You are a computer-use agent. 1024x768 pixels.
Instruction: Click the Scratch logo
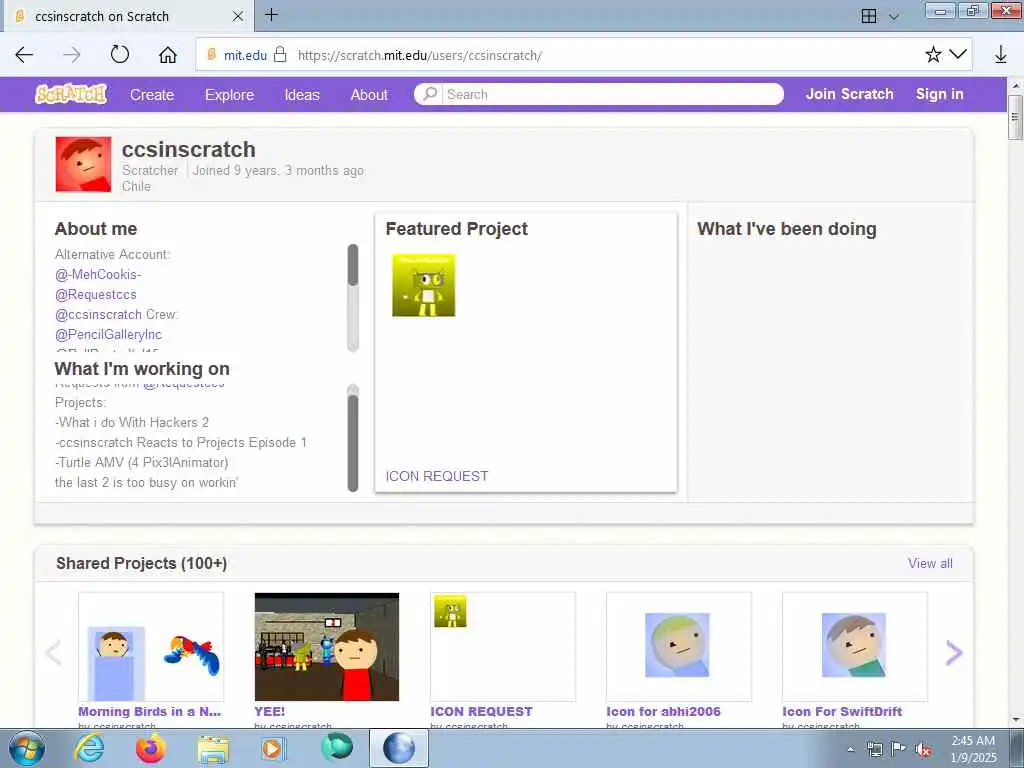(x=71, y=95)
